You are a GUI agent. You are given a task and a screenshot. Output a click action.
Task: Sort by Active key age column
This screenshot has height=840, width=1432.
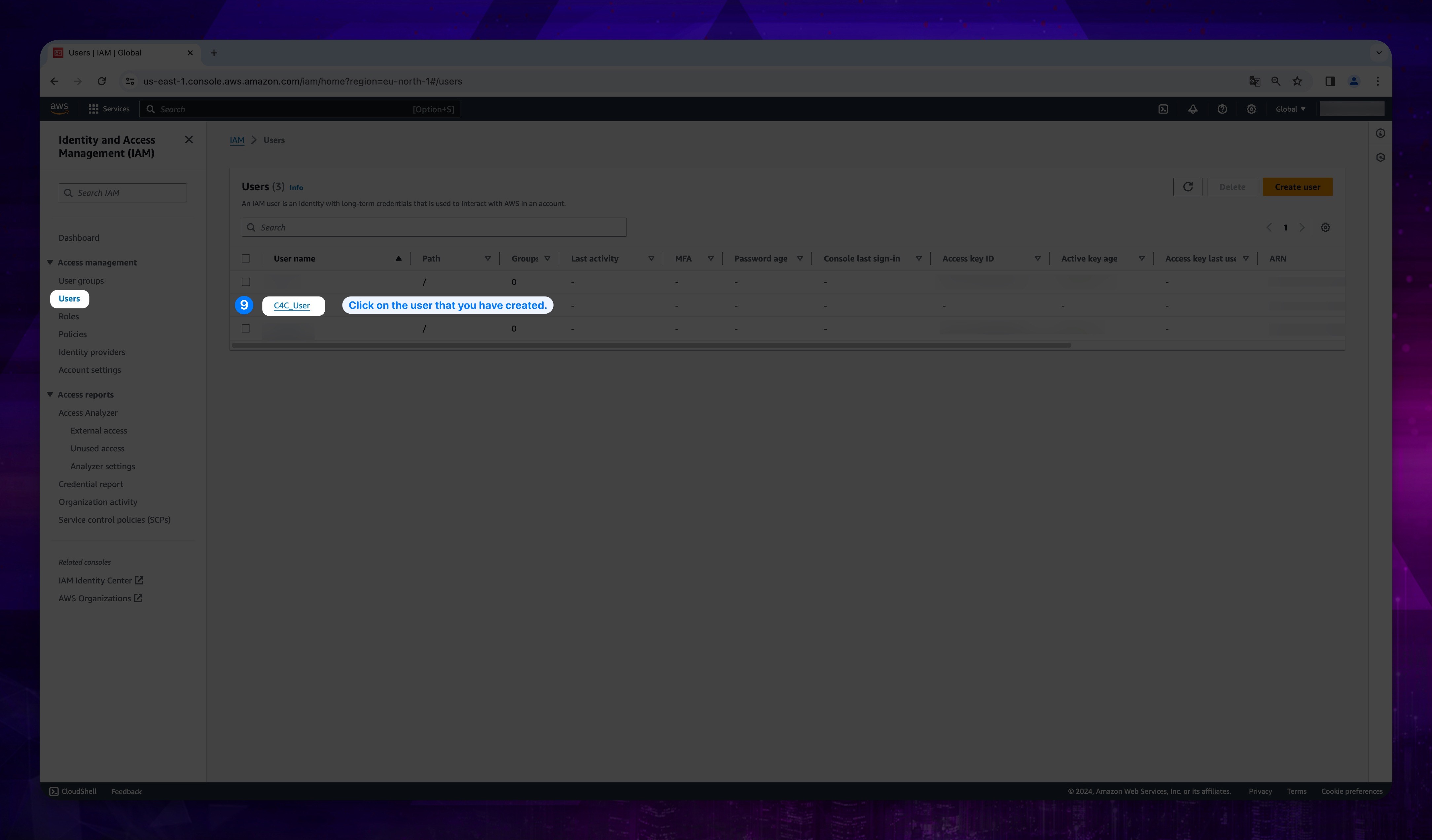click(x=1141, y=259)
